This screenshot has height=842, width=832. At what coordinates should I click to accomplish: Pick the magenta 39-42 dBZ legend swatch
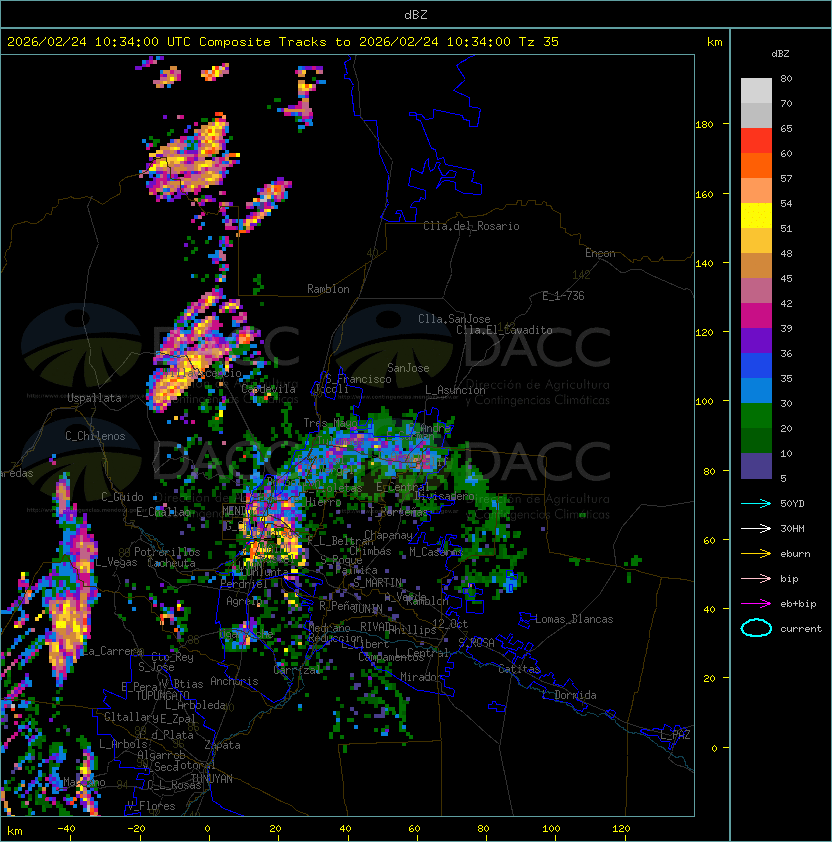756,316
